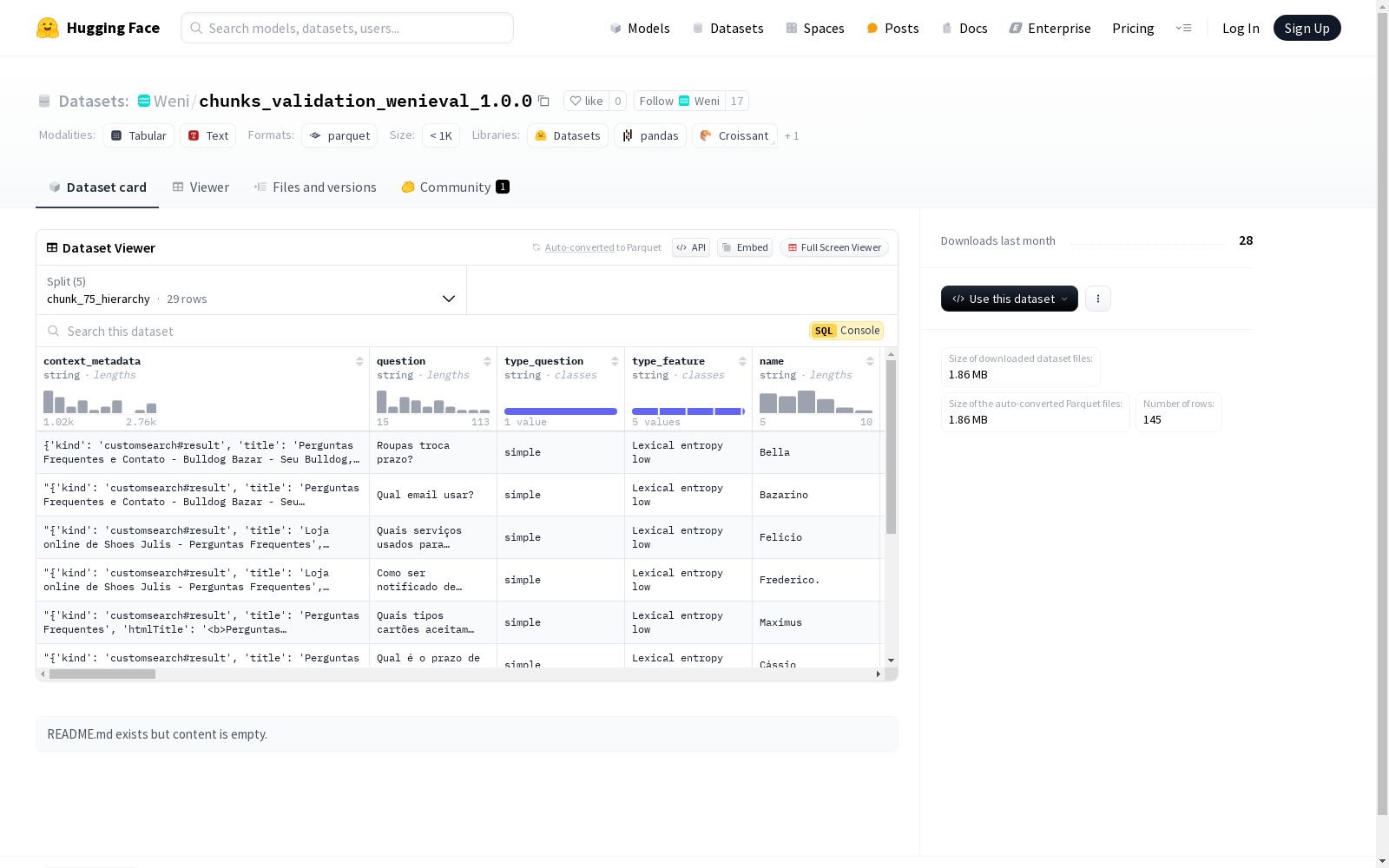Click the Hugging Face logo icon

point(48,28)
